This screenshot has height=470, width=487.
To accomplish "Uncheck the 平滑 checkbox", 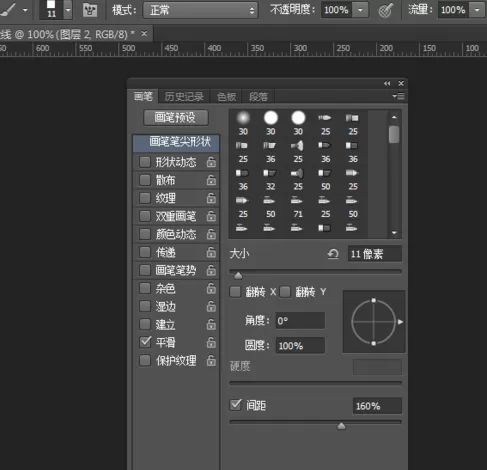I will 145,342.
